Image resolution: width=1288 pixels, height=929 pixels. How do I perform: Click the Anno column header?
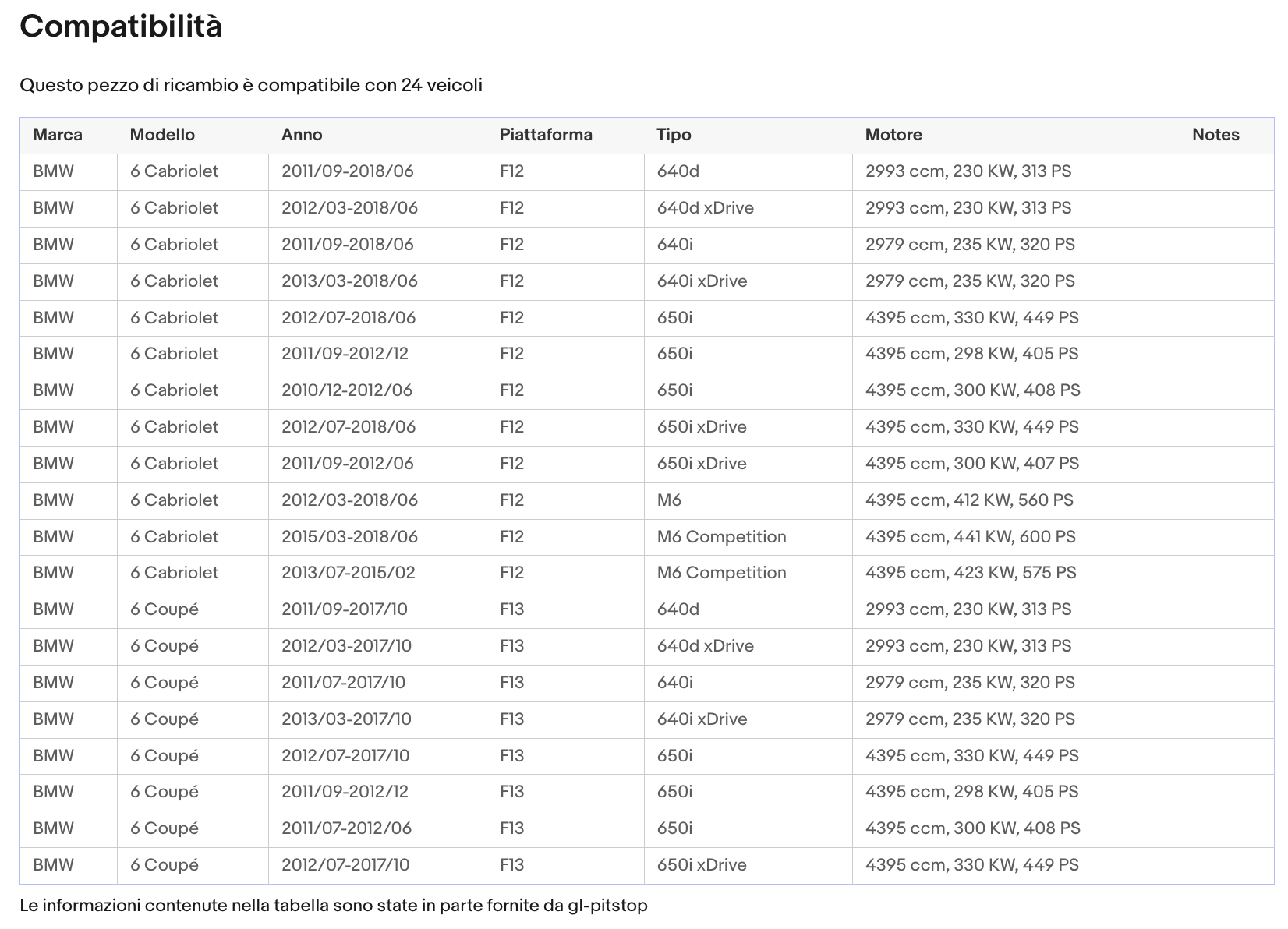(x=302, y=135)
